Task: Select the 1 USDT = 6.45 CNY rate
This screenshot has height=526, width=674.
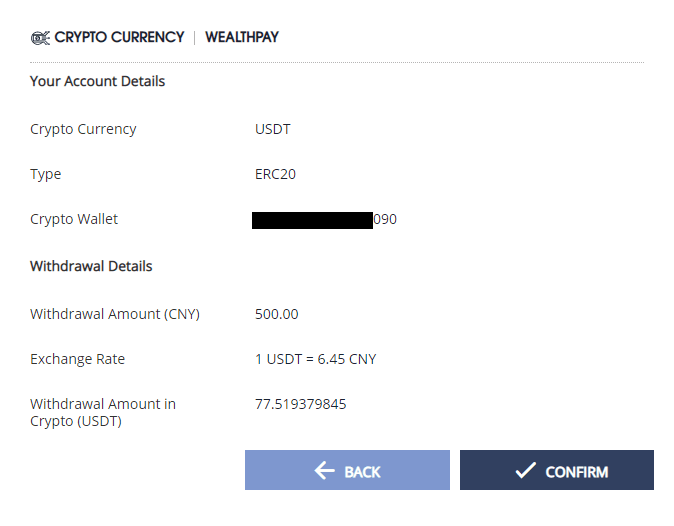Action: coord(316,359)
